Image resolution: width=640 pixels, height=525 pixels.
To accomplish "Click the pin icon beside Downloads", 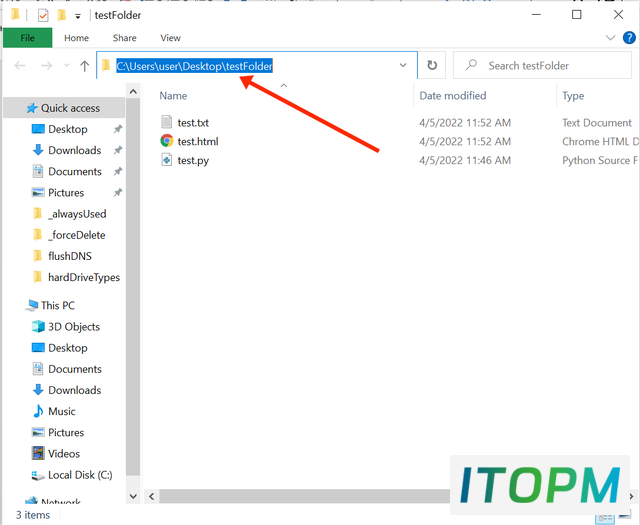I will [118, 150].
